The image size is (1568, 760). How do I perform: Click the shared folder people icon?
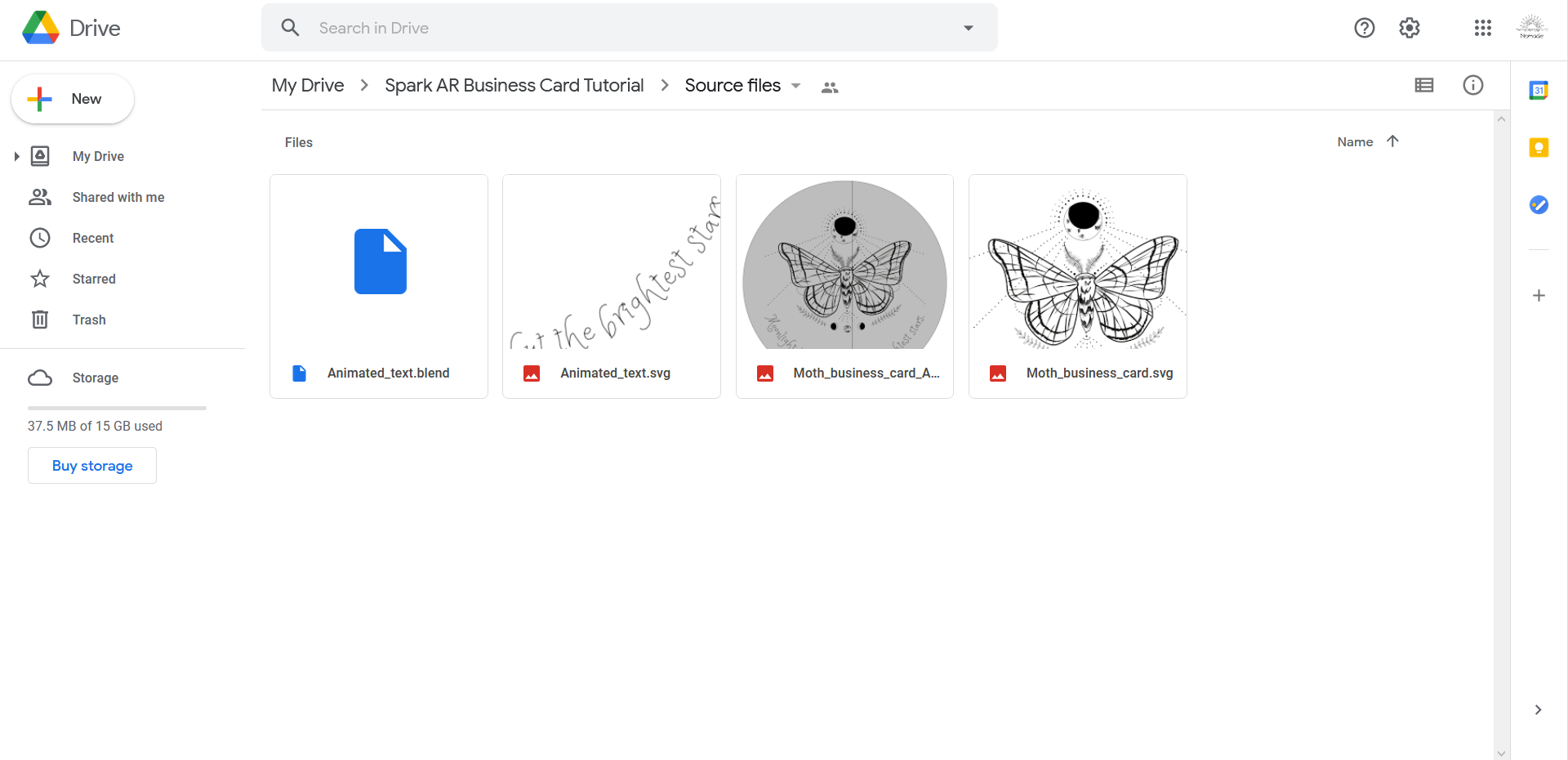click(x=830, y=87)
